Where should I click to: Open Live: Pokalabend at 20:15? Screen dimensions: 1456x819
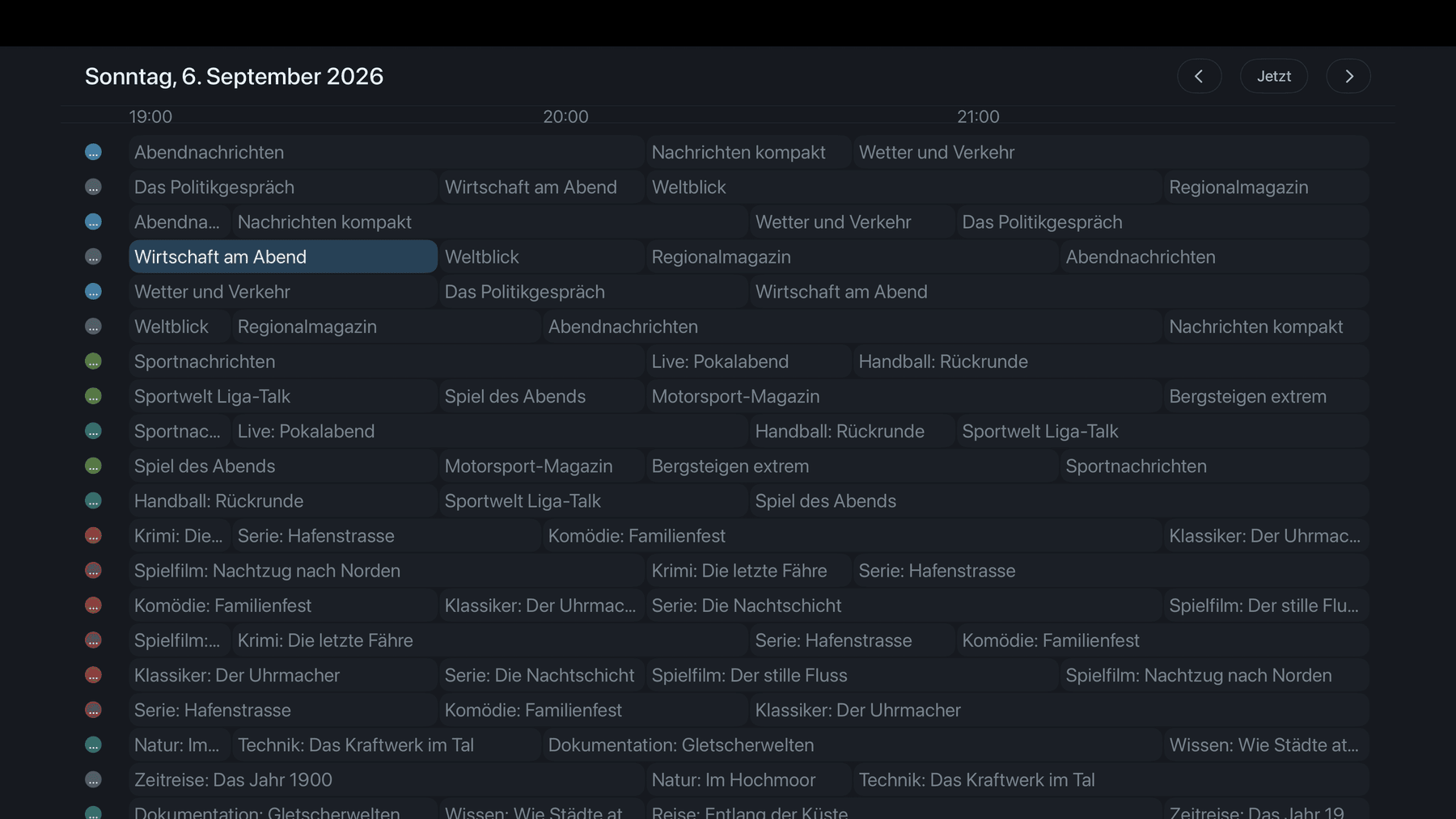click(x=748, y=361)
